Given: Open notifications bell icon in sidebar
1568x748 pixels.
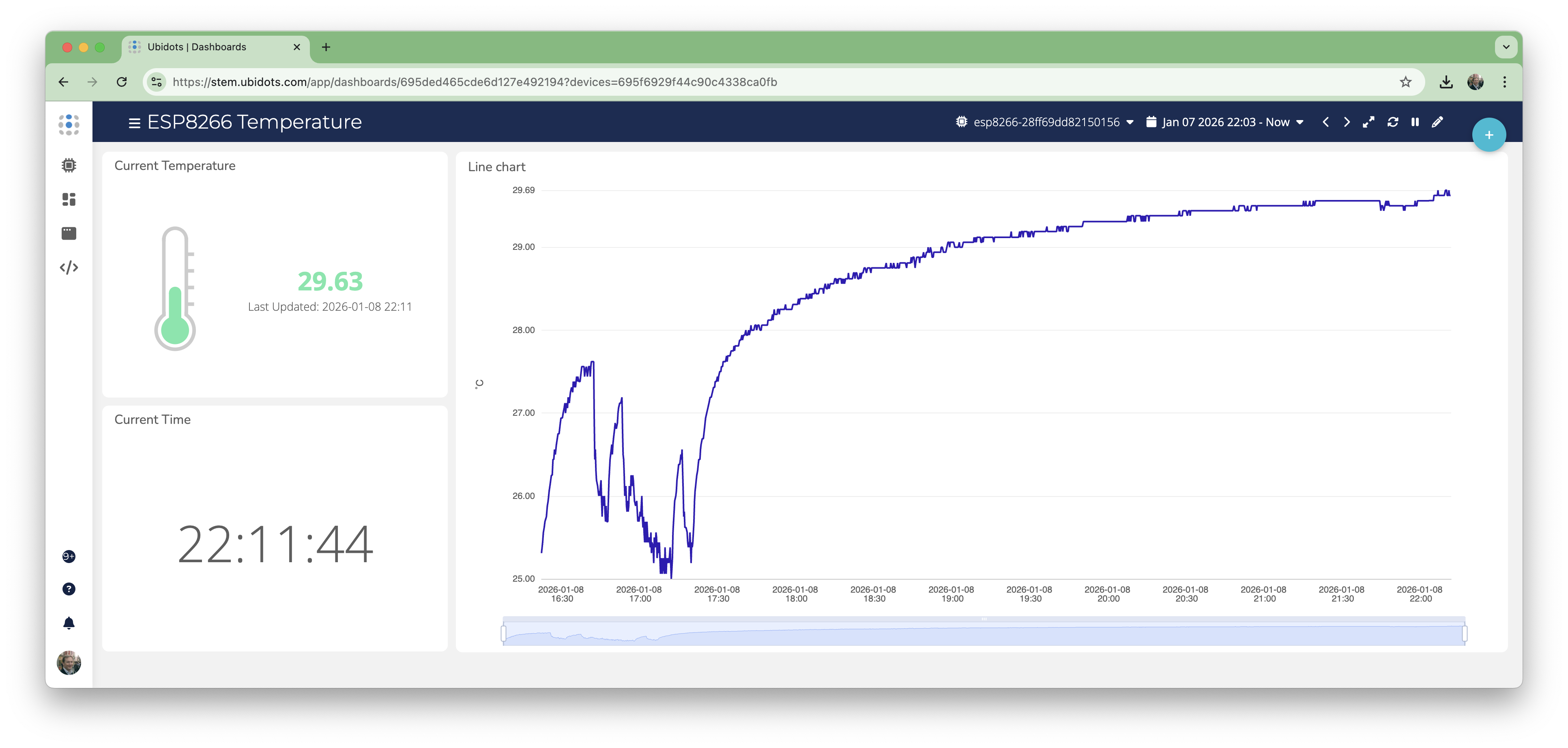Looking at the screenshot, I should coord(69,623).
